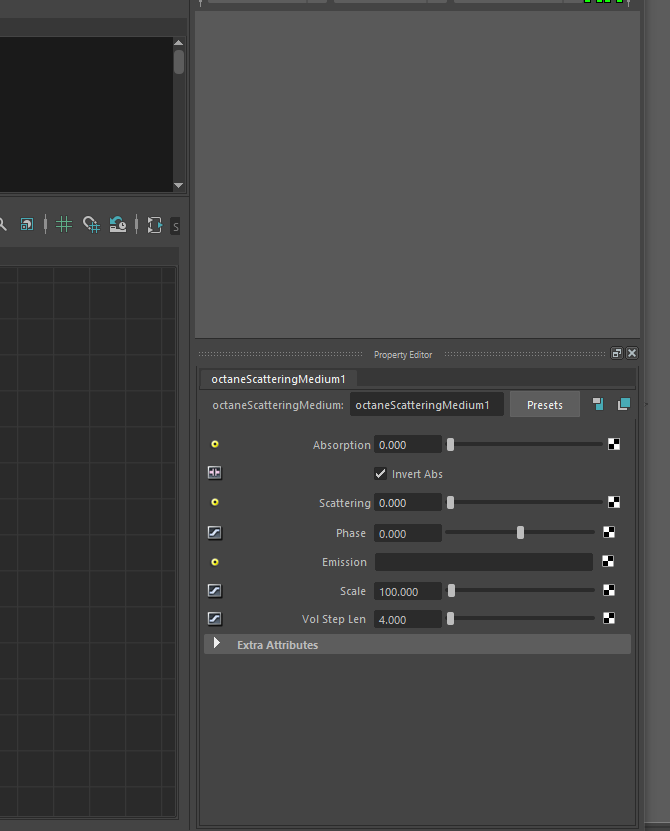
Task: Click the invert icon beside Invert Abs
Action: (x=215, y=472)
